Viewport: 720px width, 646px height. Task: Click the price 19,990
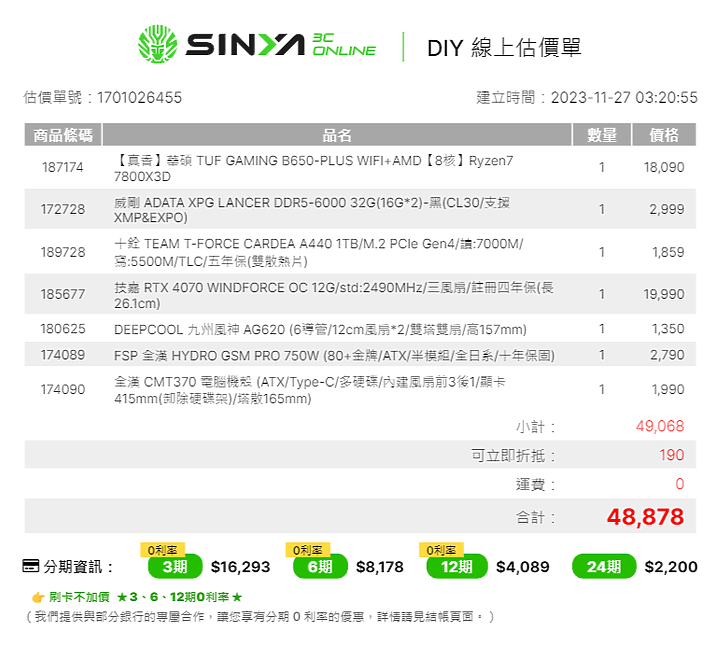click(x=664, y=294)
